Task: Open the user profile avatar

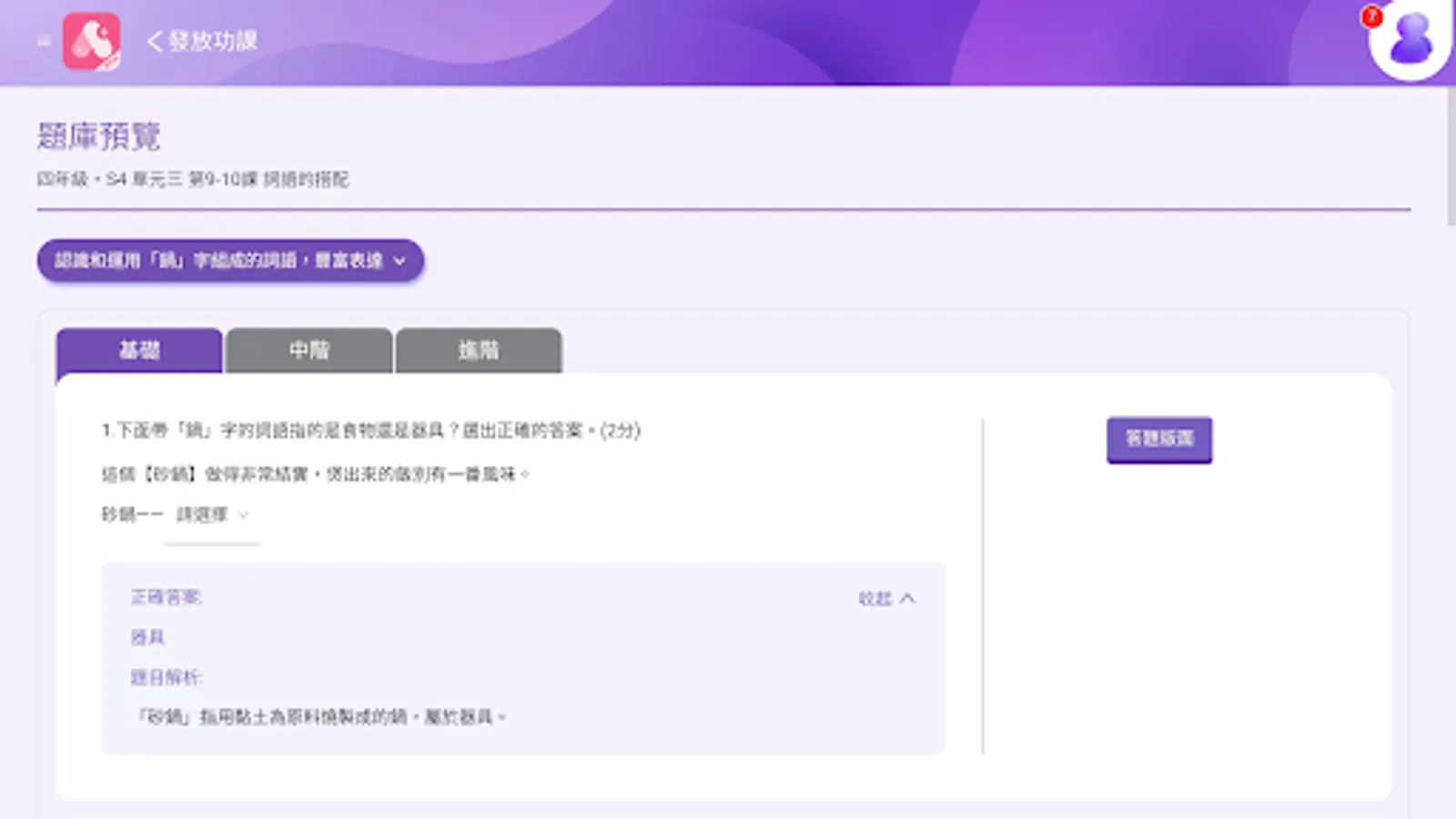Action: [x=1408, y=41]
